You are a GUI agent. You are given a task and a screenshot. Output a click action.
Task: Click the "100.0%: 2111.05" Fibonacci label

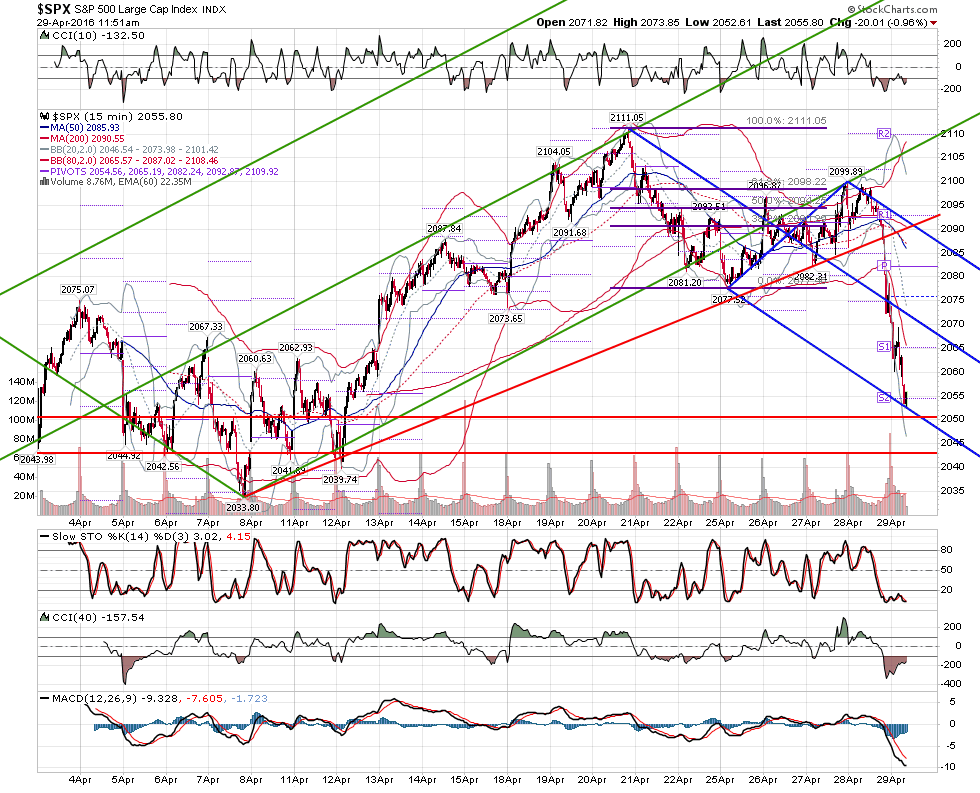786,121
